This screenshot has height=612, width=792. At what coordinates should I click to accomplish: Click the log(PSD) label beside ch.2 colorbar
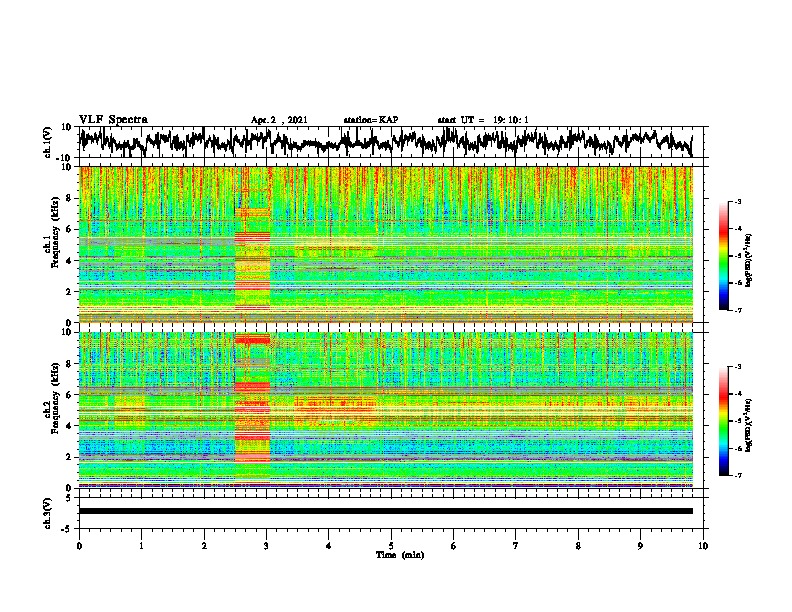click(749, 425)
